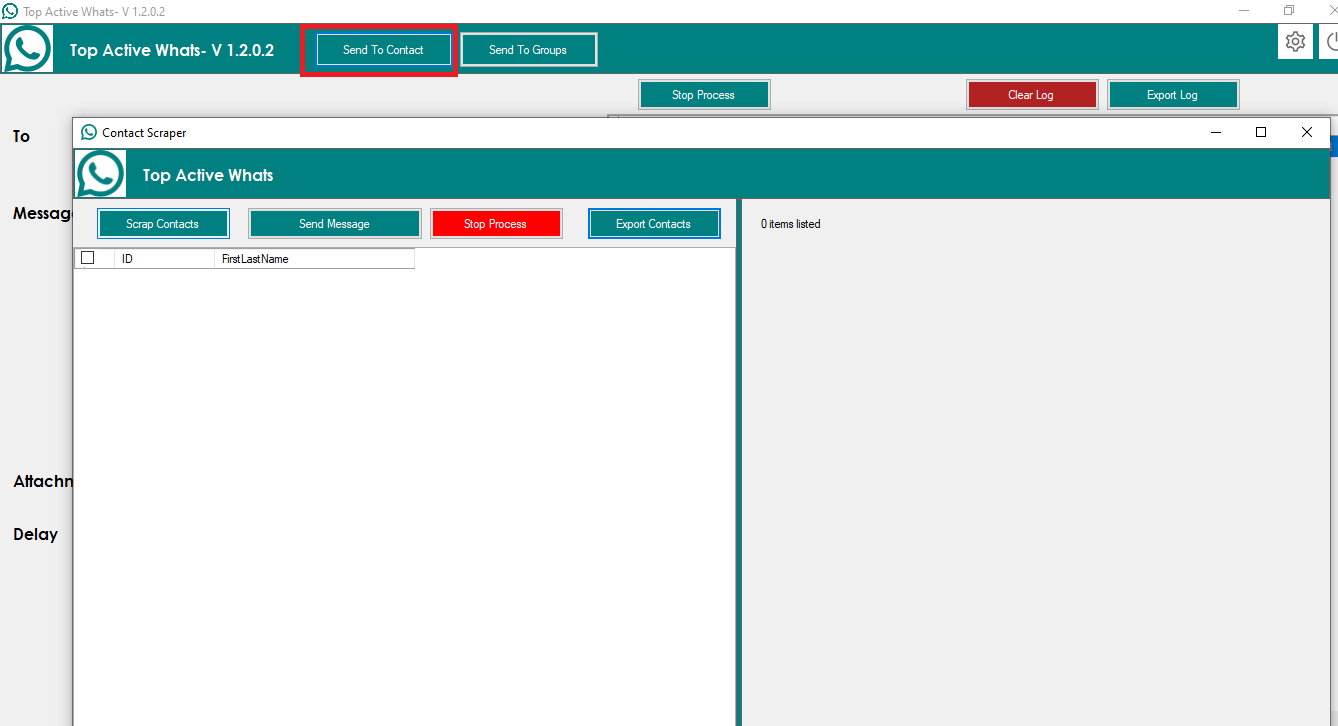This screenshot has height=726, width=1338.
Task: Click the ID column header
Action: click(x=164, y=259)
